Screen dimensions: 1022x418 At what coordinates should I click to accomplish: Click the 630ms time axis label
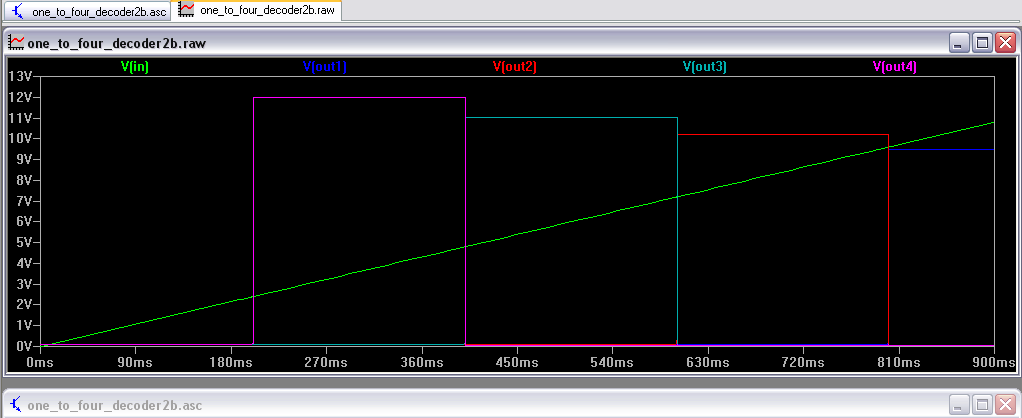pos(708,362)
